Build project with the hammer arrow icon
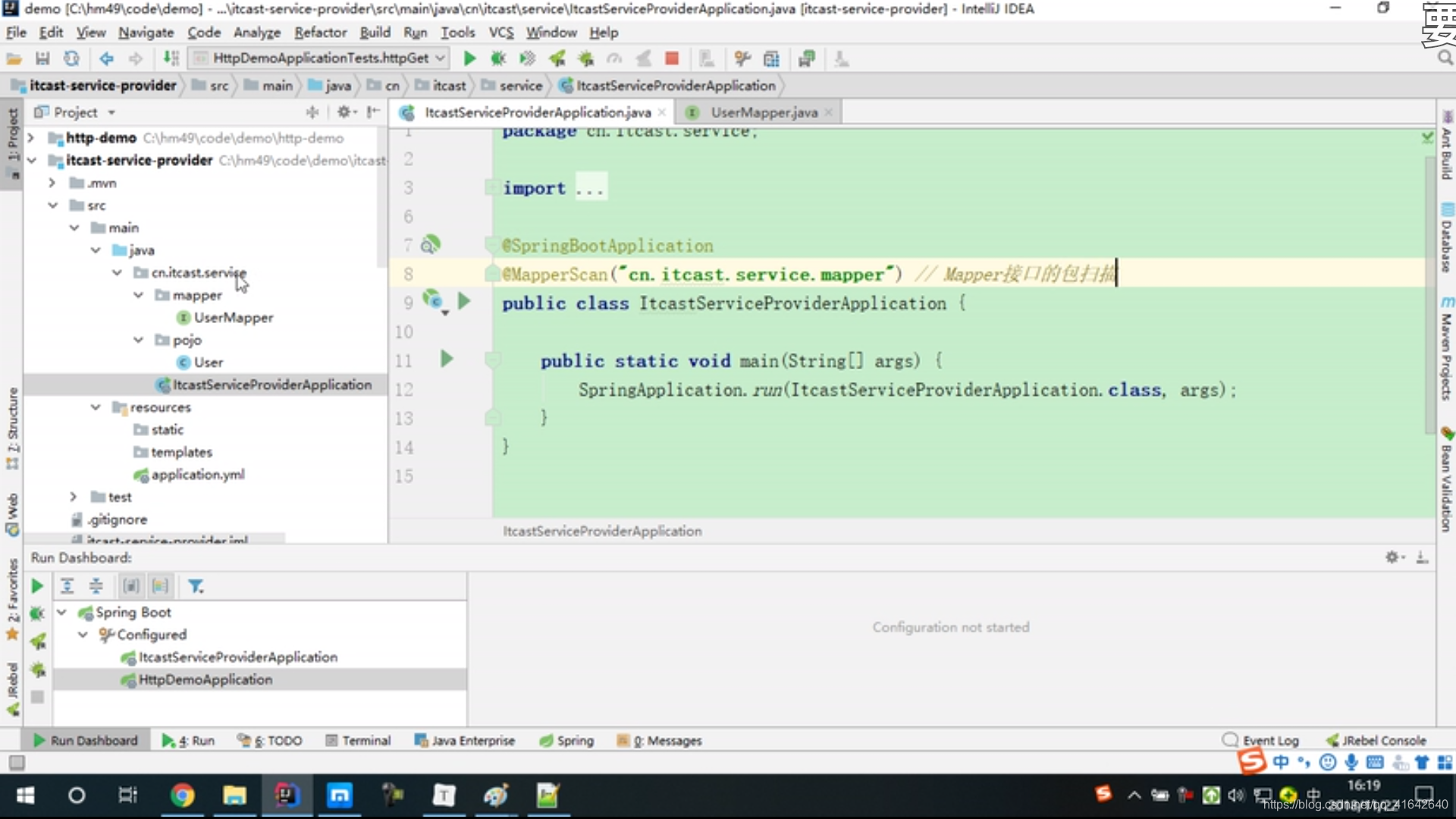This screenshot has width=1456, height=819. 171,58
